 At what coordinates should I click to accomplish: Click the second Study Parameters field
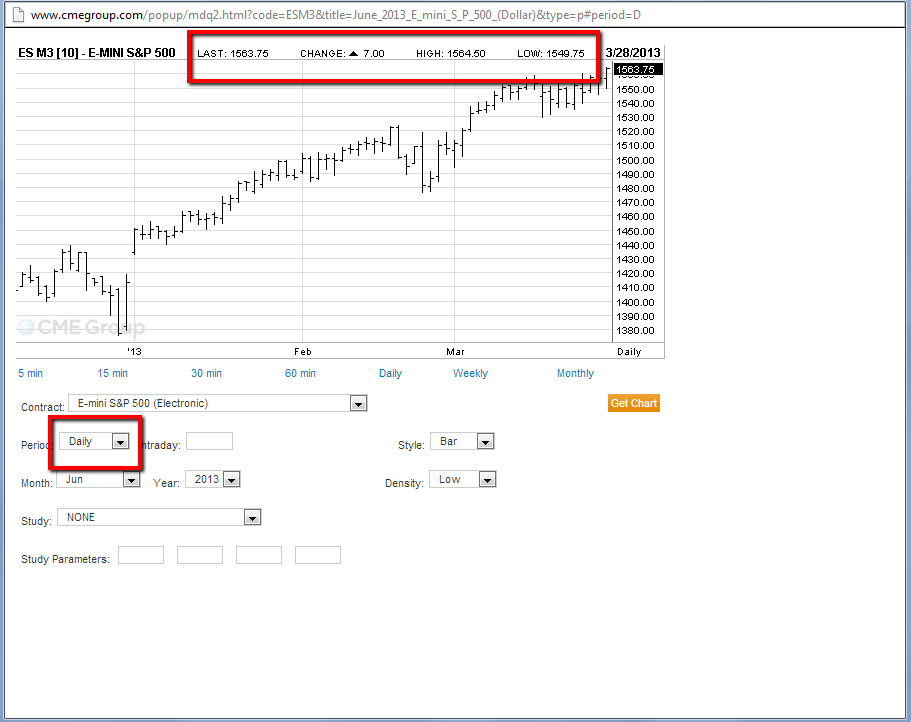(x=200, y=555)
